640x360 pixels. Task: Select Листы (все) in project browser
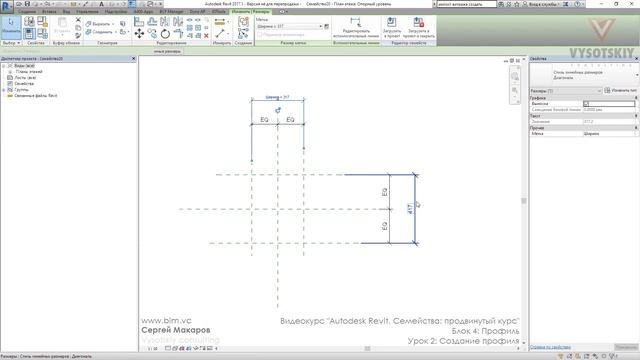(25, 78)
